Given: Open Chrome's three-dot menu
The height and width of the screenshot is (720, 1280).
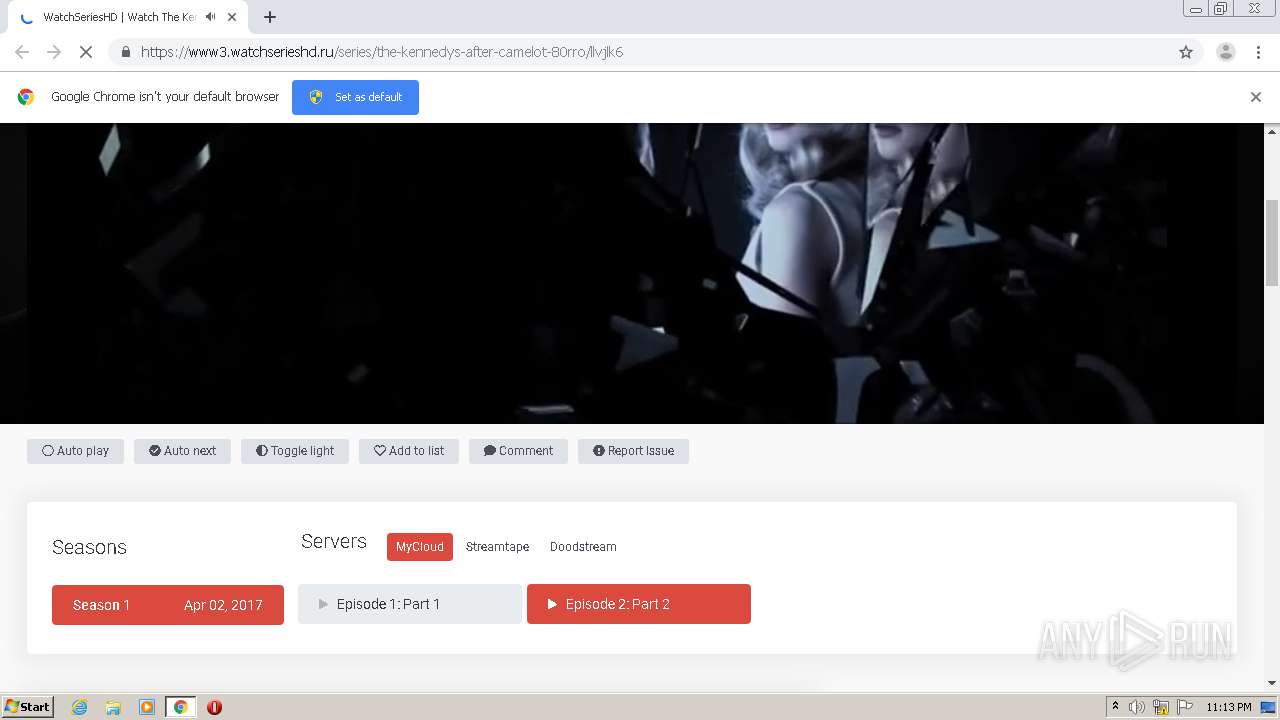Looking at the screenshot, I should pos(1259,52).
